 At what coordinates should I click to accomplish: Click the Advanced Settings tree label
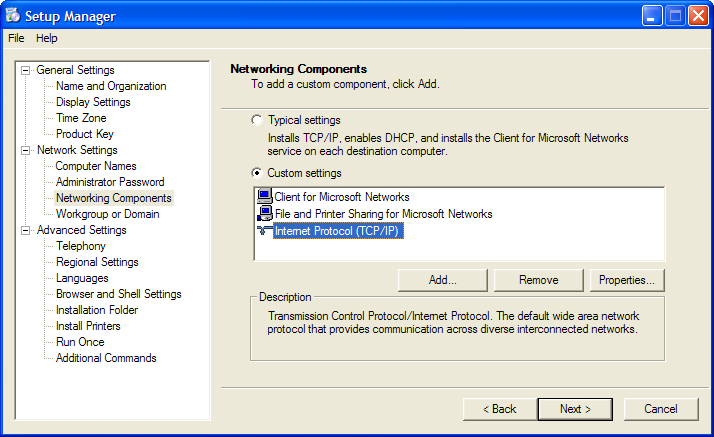(82, 230)
